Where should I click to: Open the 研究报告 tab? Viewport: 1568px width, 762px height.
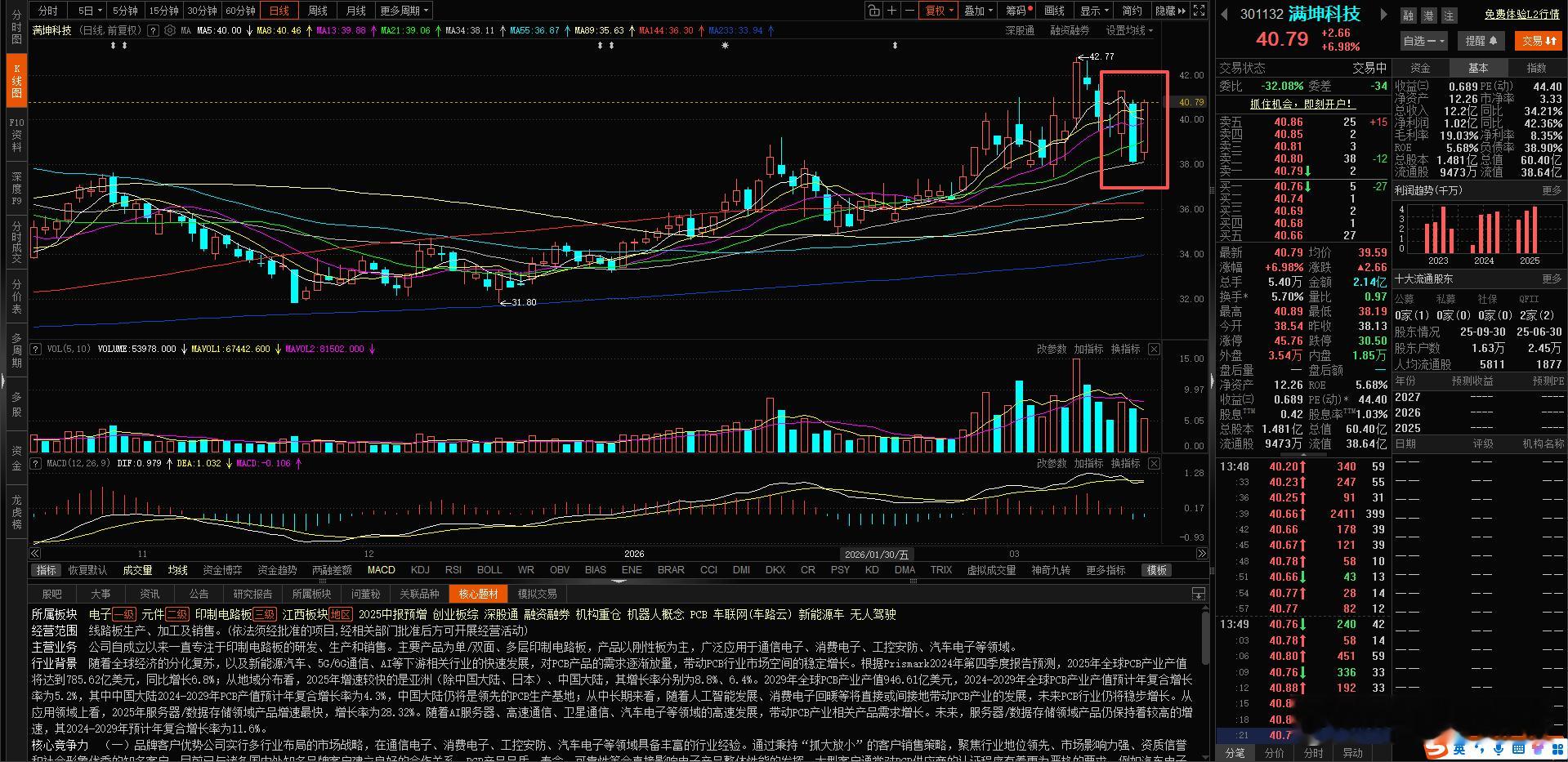pyautogui.click(x=252, y=594)
